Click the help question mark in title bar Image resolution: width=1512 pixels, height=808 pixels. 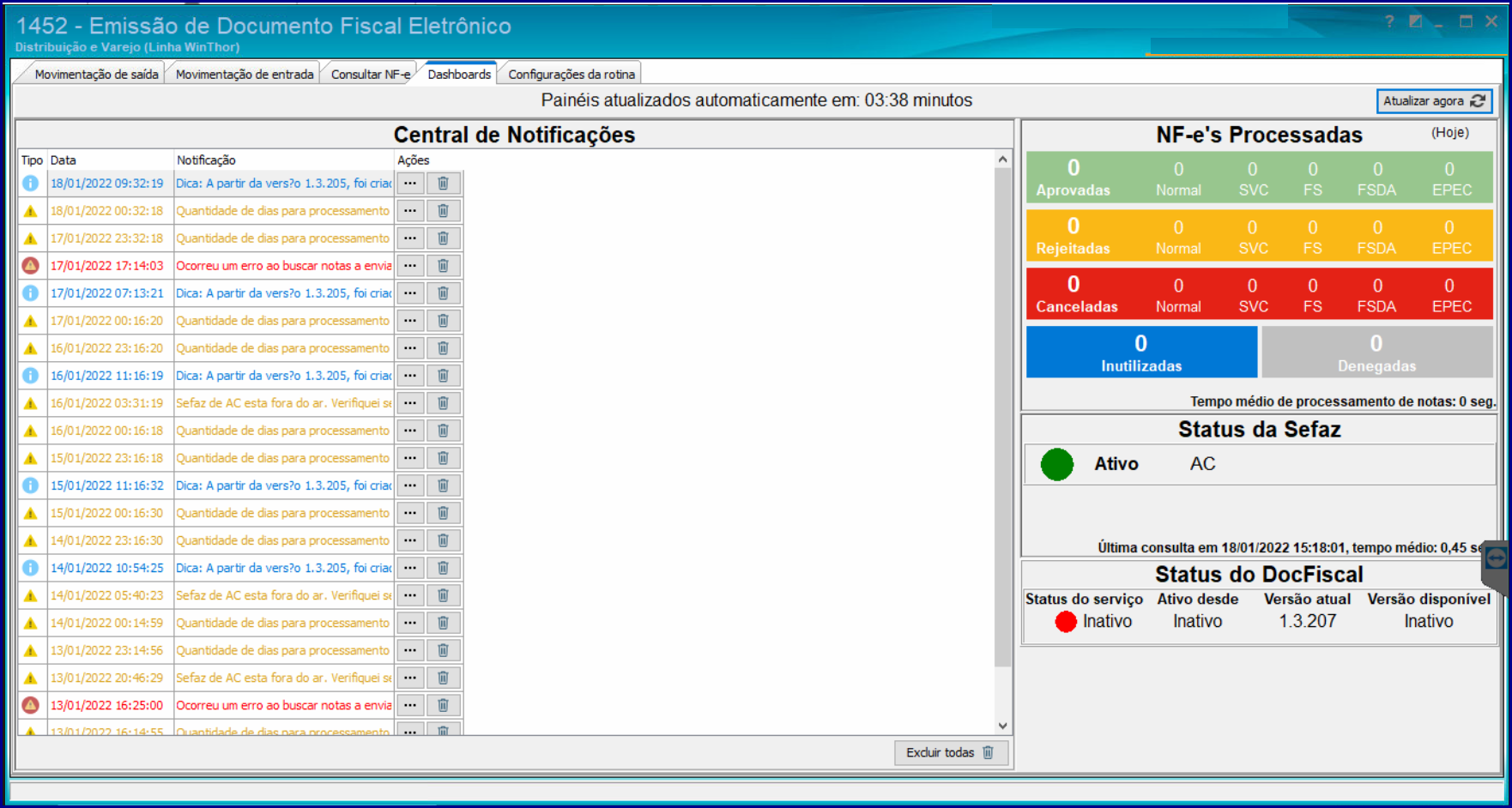tap(1389, 21)
